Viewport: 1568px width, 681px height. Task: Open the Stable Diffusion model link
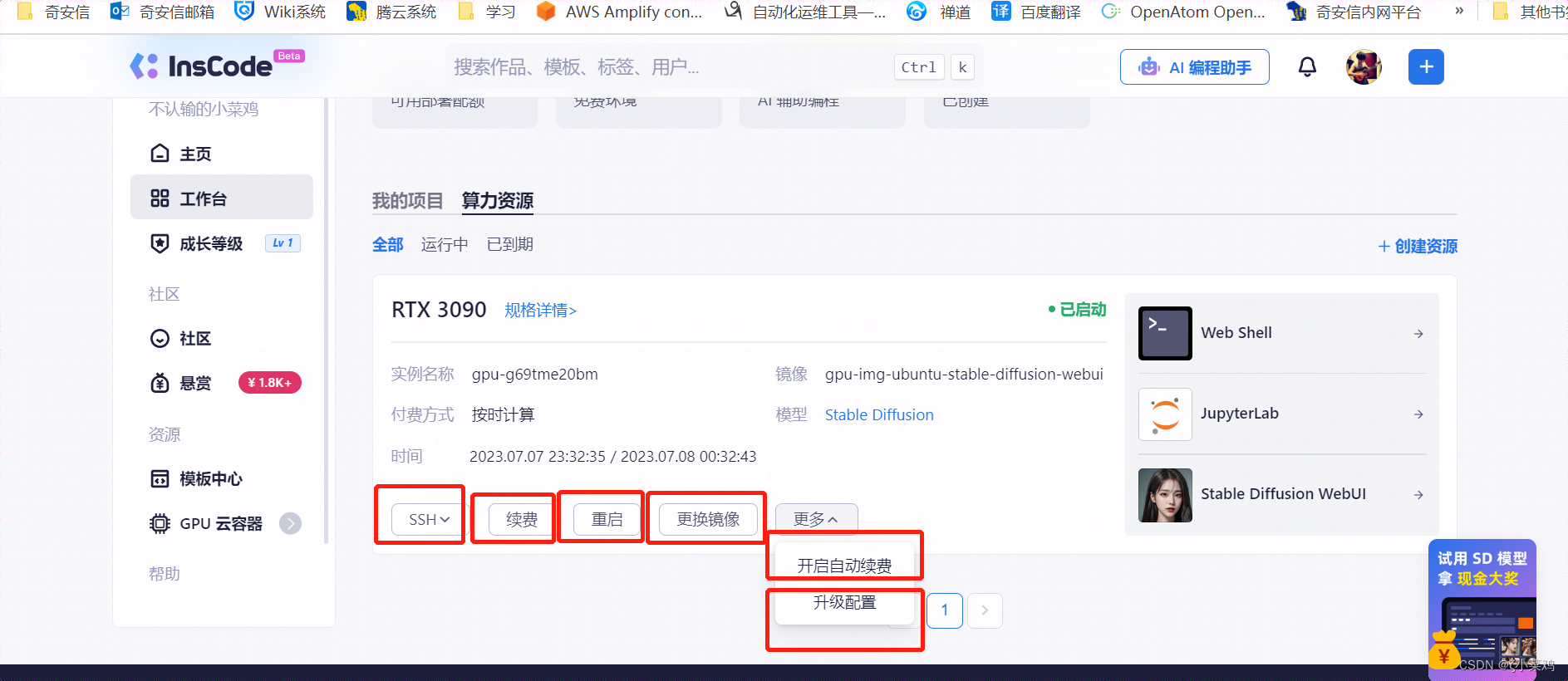click(x=879, y=414)
